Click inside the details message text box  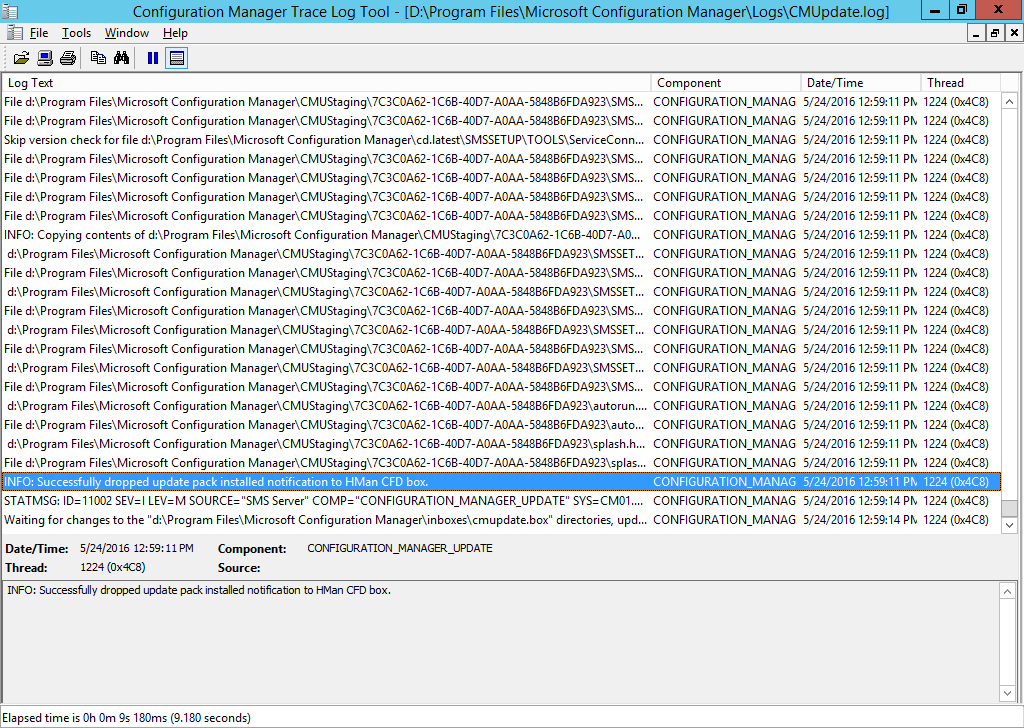(501, 642)
